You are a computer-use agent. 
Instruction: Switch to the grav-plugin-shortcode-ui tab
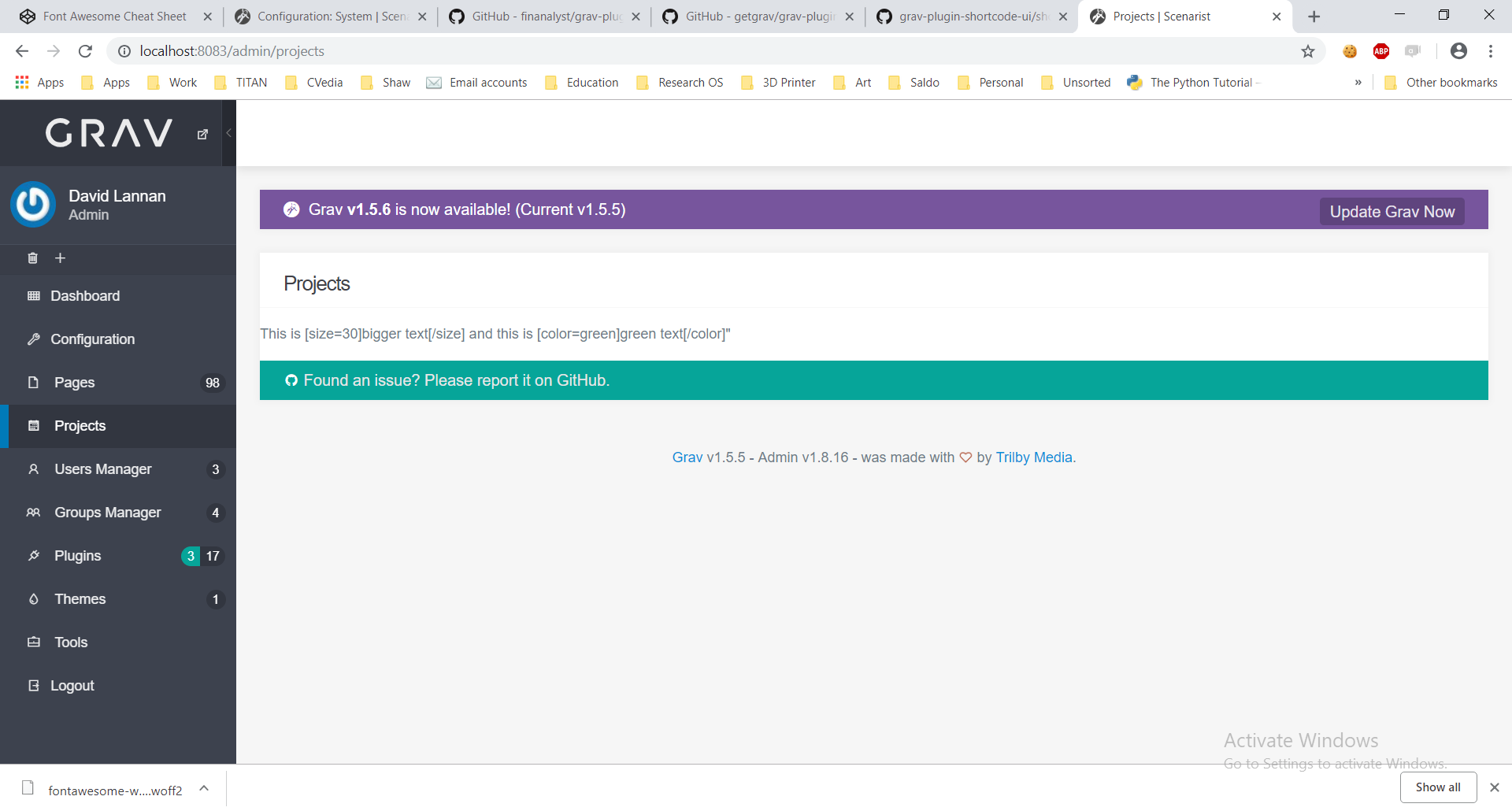[x=972, y=17]
